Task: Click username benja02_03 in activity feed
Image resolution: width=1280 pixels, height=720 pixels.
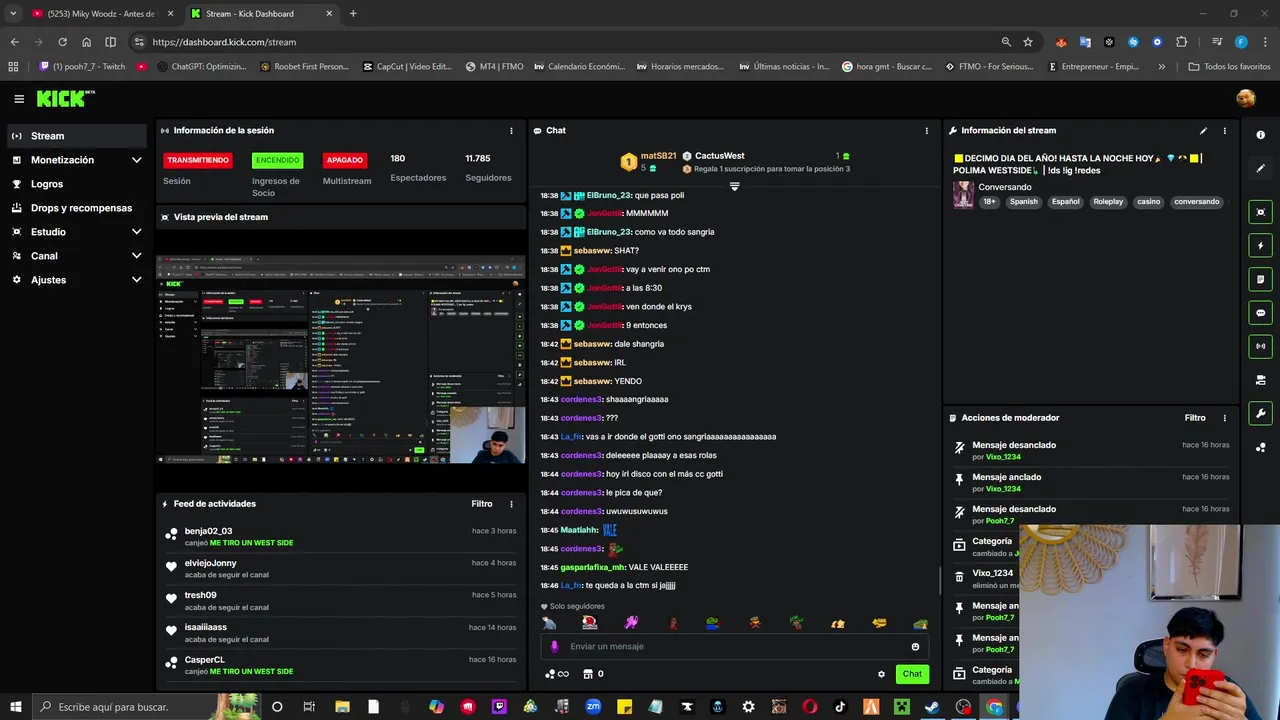Action: 208,532
